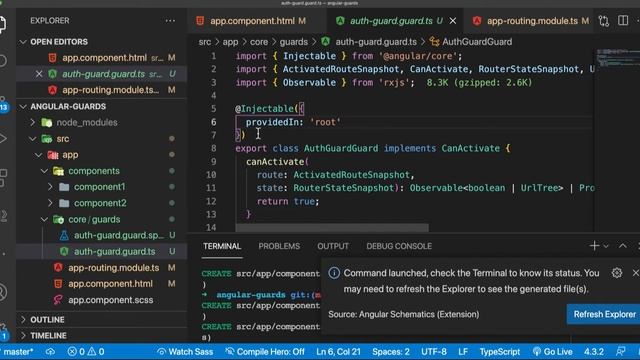640x360 pixels.
Task: Click AuthGuardGuard symbol in breadcrumb
Action: pos(476,42)
